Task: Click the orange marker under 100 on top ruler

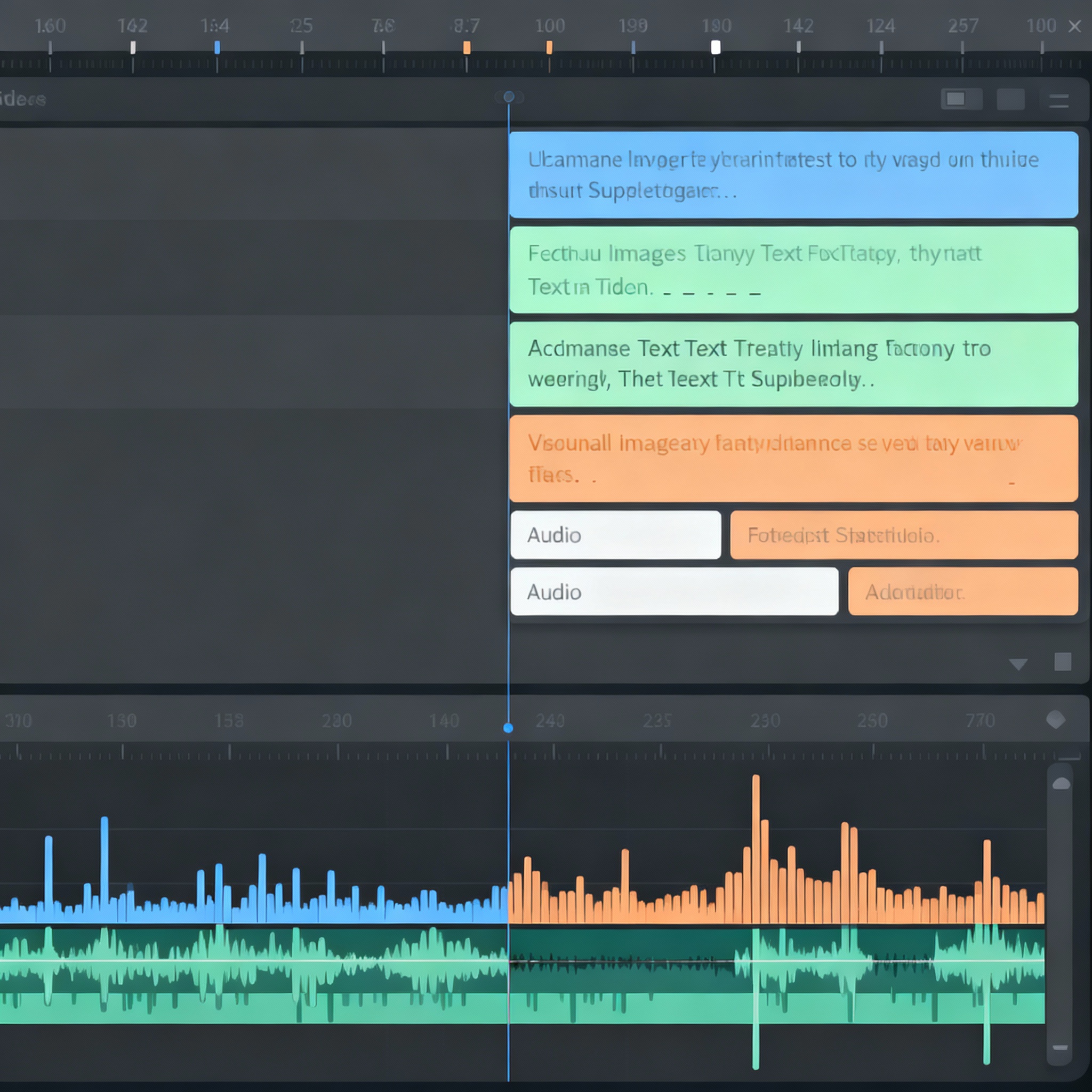Action: [x=549, y=48]
